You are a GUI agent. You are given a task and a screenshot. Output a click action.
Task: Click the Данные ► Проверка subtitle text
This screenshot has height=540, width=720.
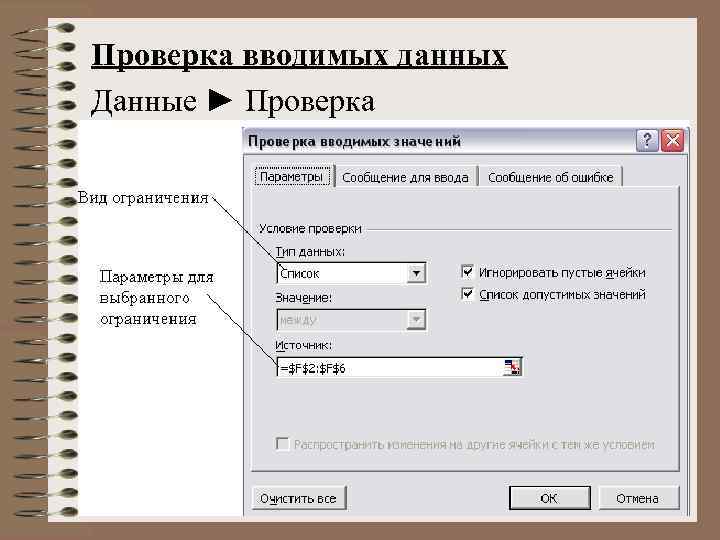pyautogui.click(x=232, y=101)
